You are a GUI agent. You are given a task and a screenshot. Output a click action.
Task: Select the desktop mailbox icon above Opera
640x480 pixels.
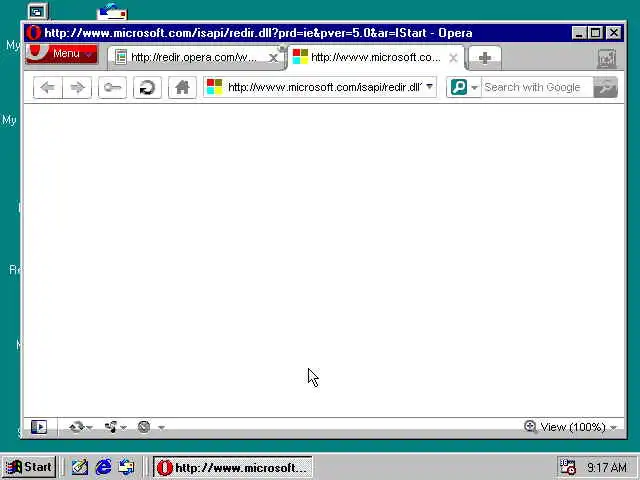point(112,11)
